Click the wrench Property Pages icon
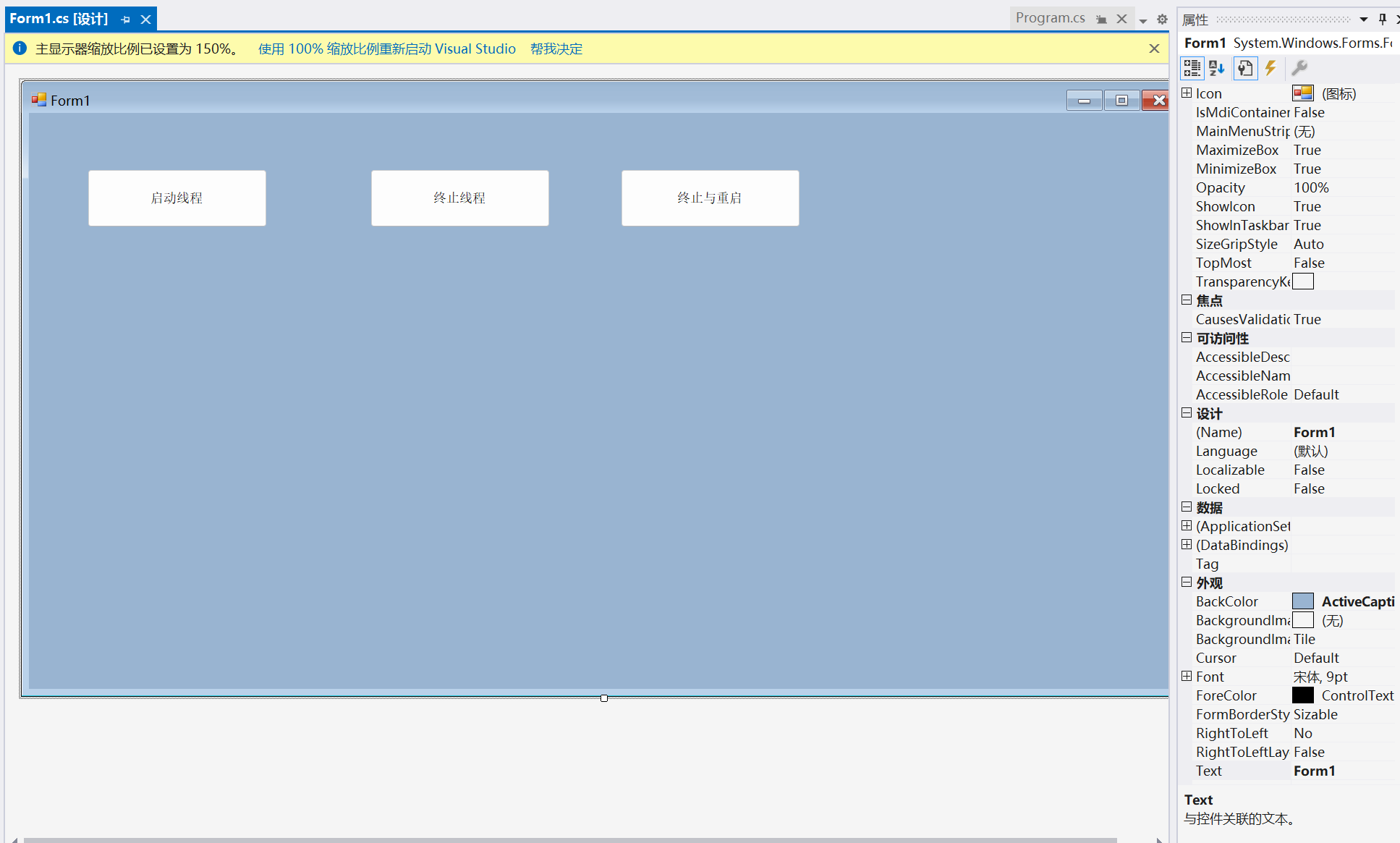Screen dimensions: 1400x843 click(1299, 68)
